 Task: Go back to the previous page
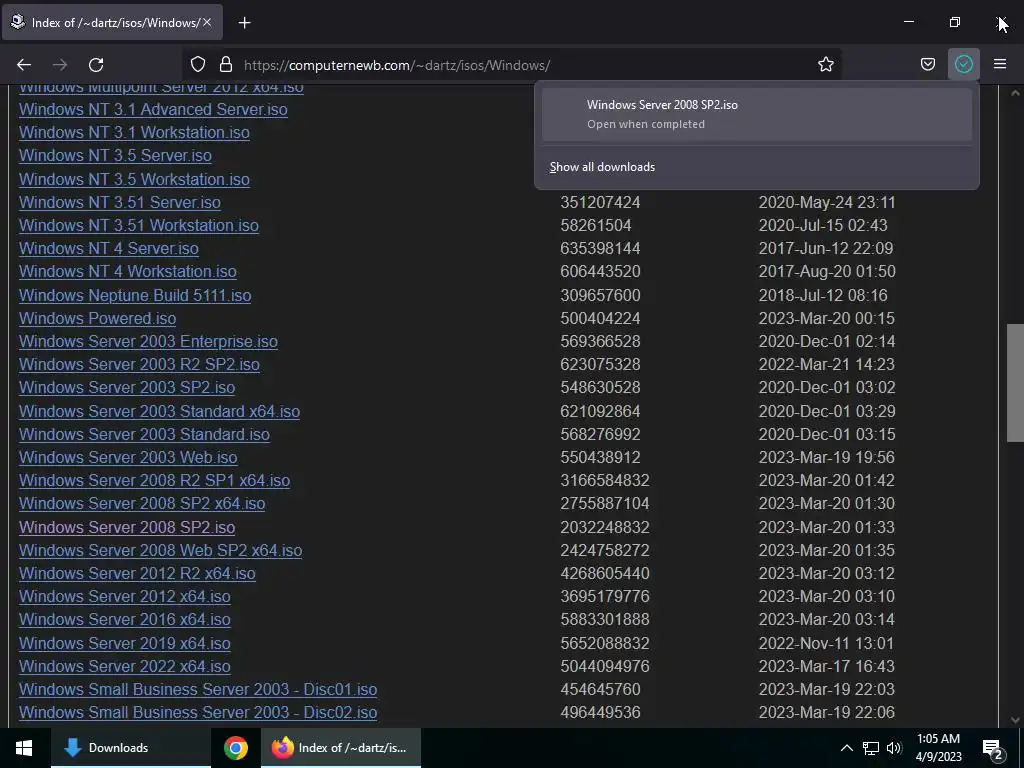pyautogui.click(x=24, y=65)
